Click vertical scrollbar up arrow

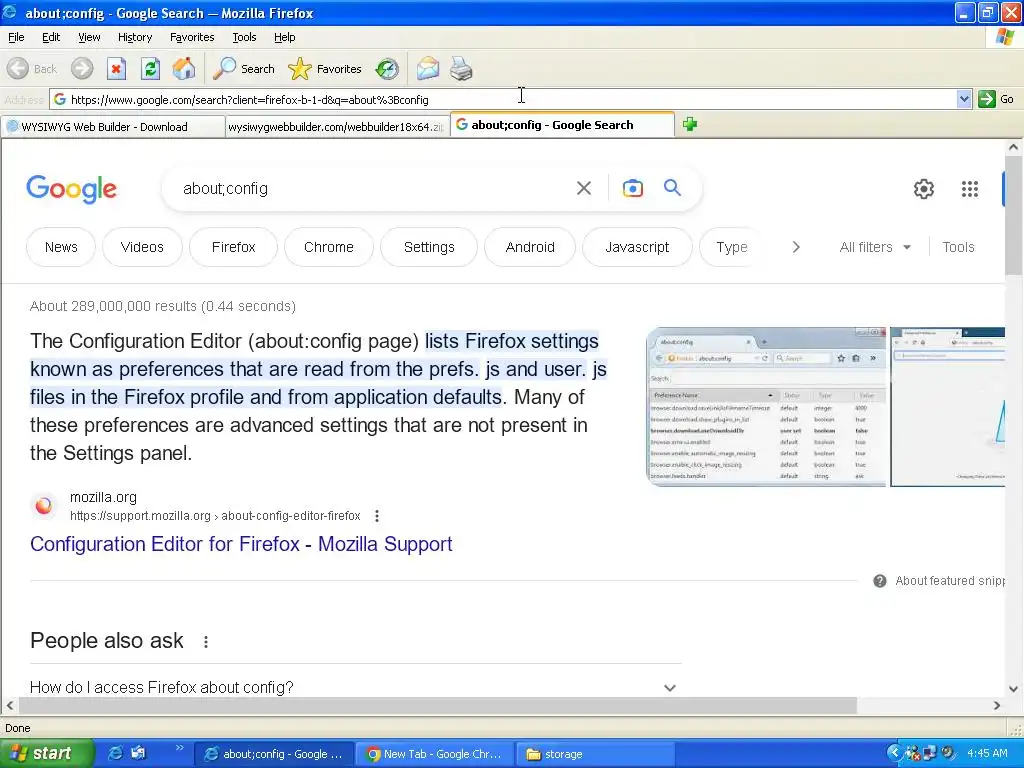click(1014, 148)
